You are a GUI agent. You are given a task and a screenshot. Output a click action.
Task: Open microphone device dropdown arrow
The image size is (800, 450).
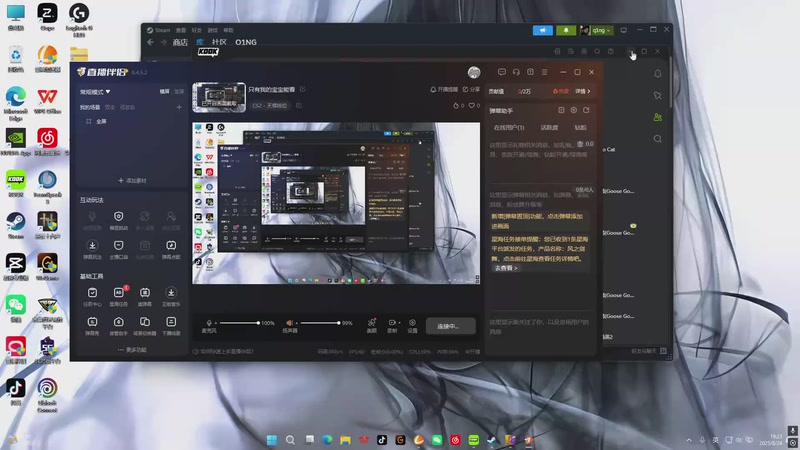(x=215, y=323)
